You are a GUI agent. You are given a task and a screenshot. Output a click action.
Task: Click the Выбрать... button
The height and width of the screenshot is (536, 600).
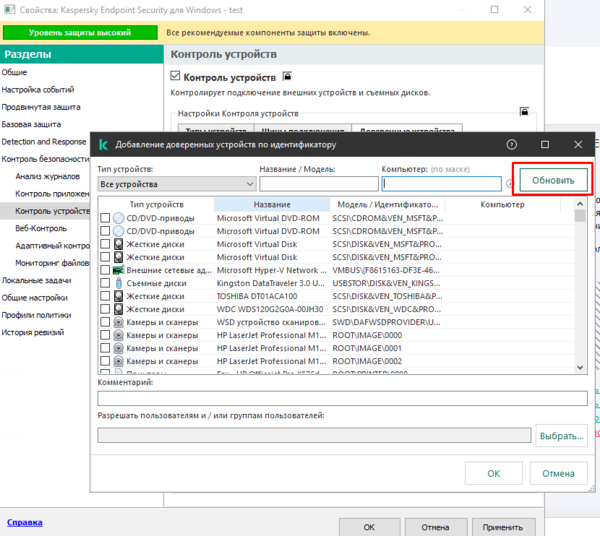tap(561, 435)
